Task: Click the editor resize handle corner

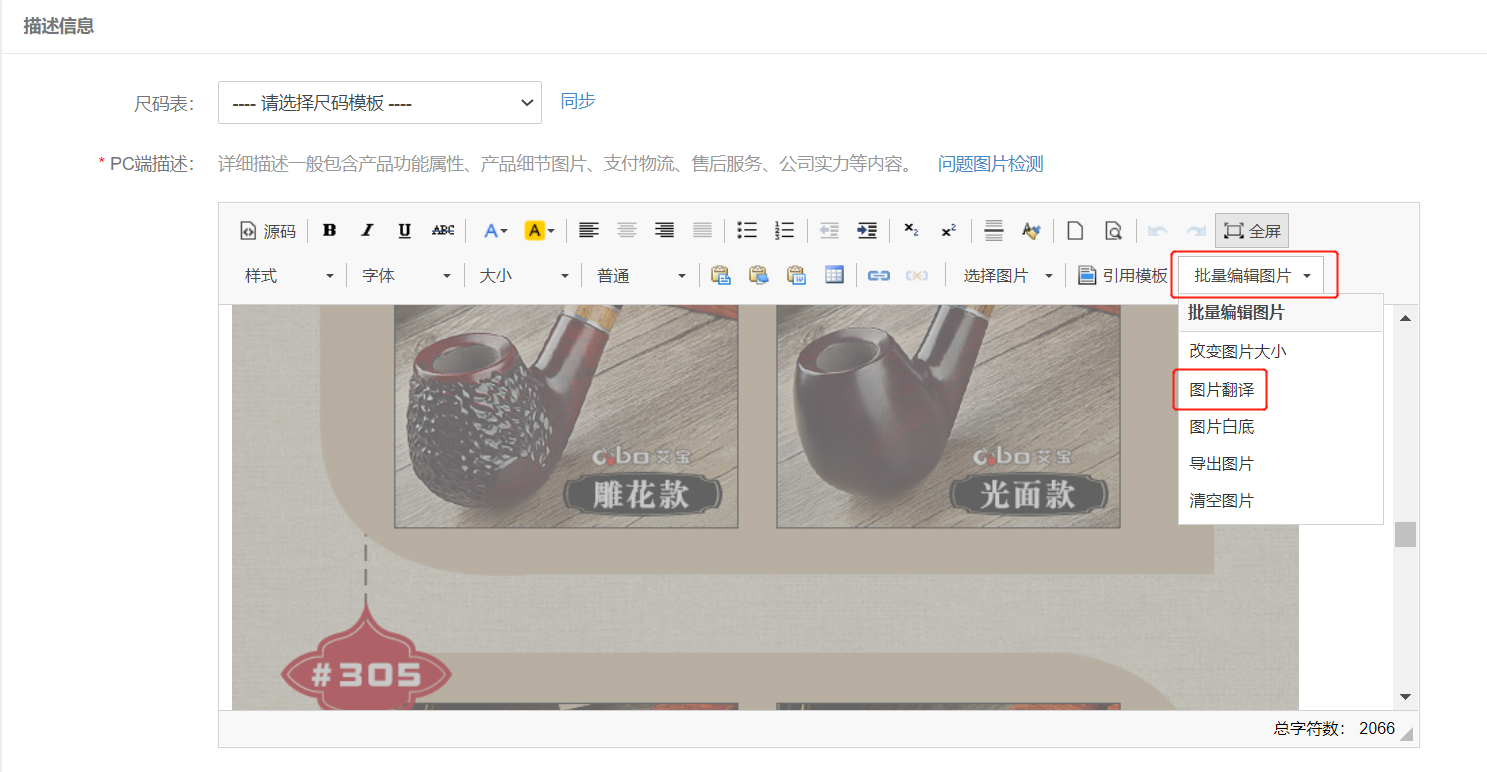Action: (x=1408, y=735)
